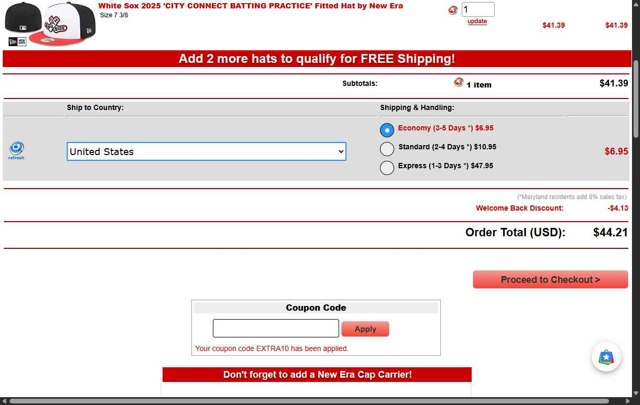The width and height of the screenshot is (640, 405).
Task: Click the Maryland residents sales tax note
Action: 572,197
